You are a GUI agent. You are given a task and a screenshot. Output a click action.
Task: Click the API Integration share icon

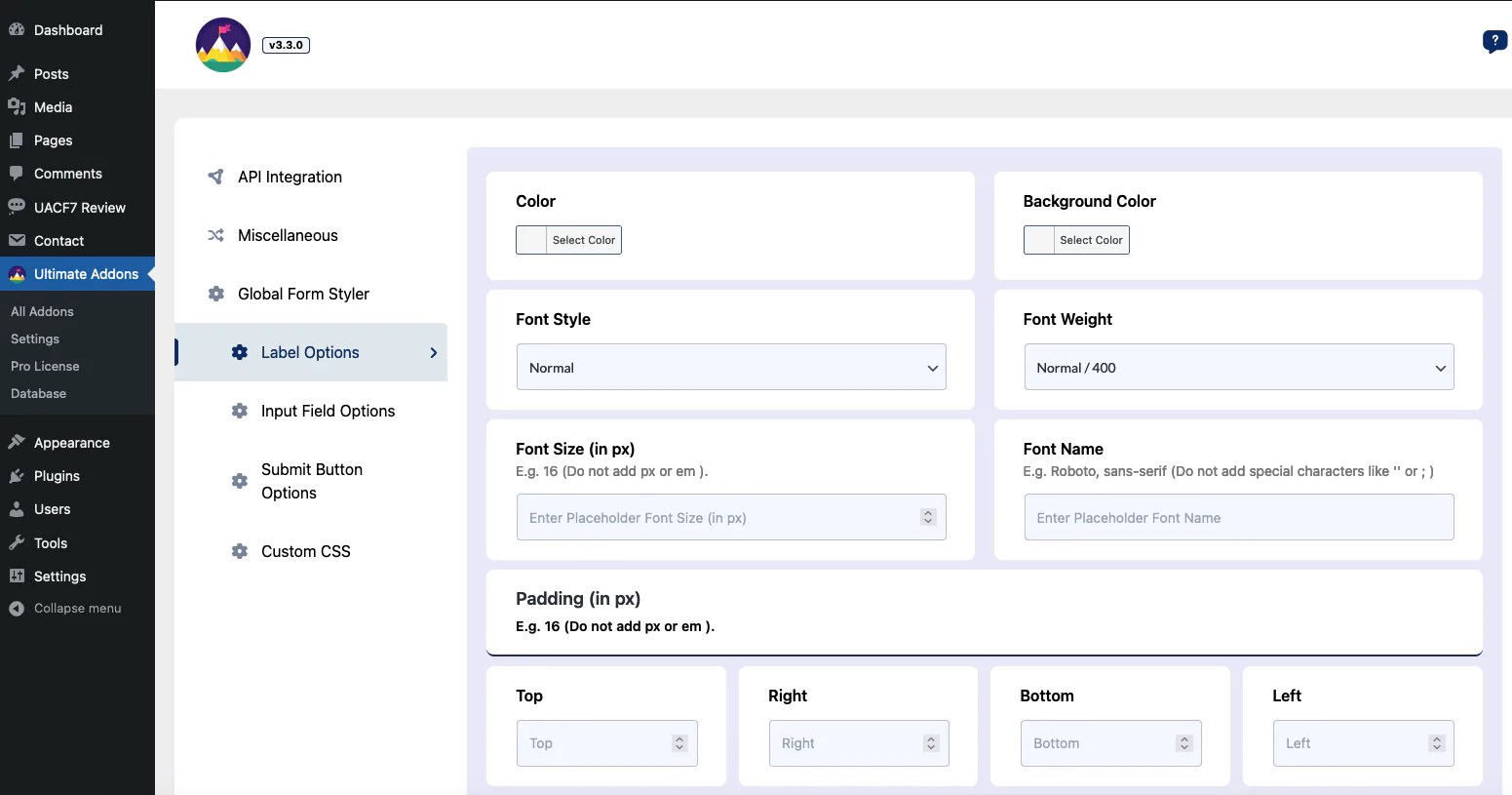(x=215, y=177)
